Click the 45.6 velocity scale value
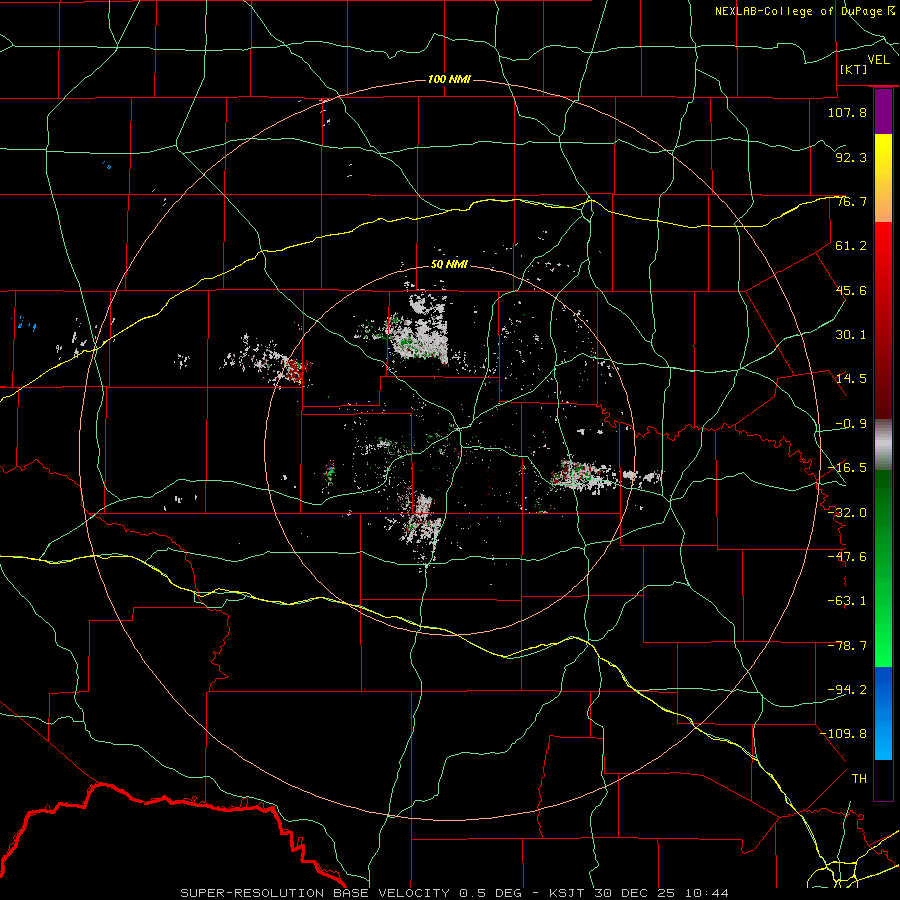Screen dimensions: 900x900 [x=851, y=290]
